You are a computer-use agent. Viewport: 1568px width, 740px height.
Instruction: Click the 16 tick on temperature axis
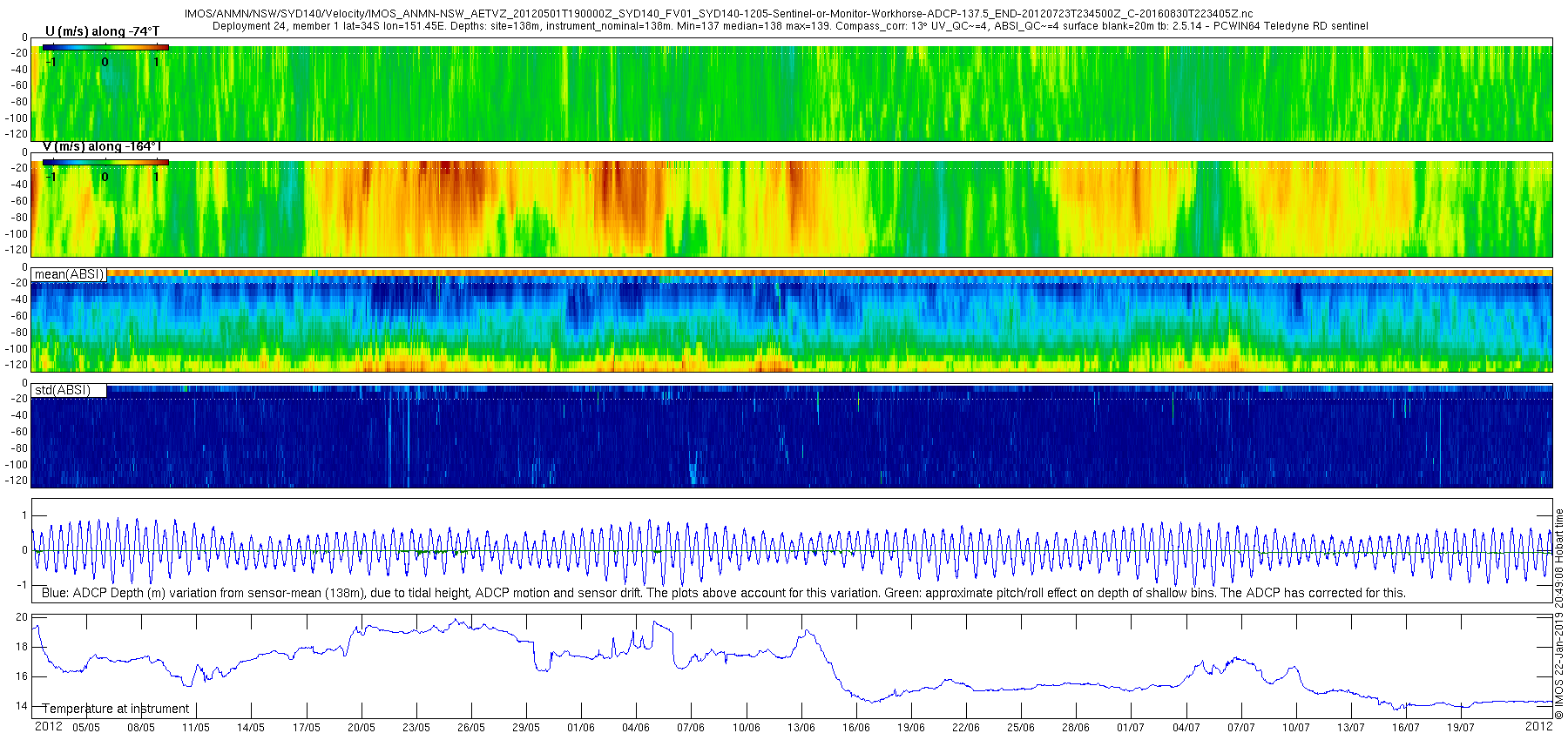pos(22,676)
